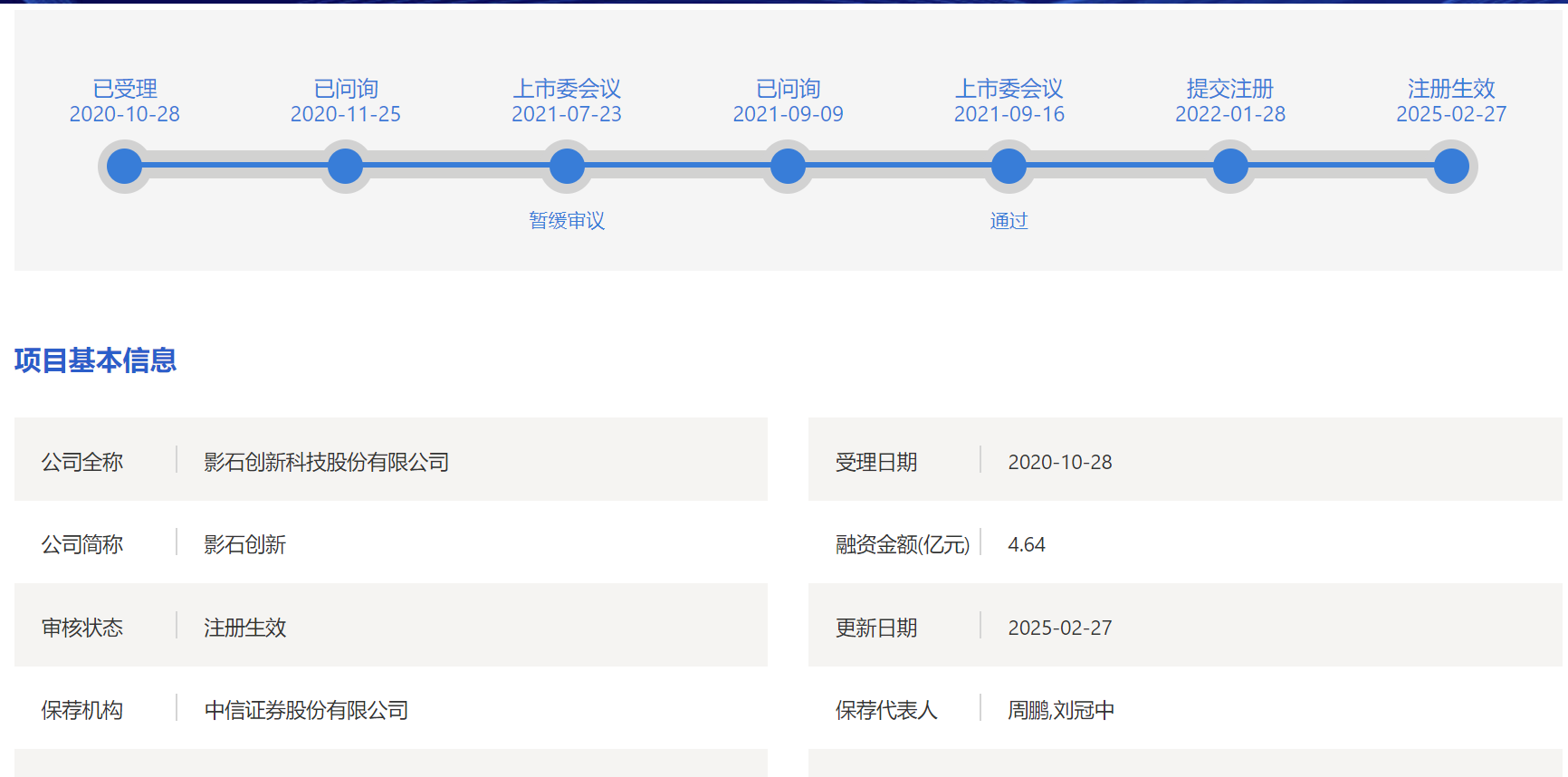The width and height of the screenshot is (1568, 777).
Task: Click the 提交注册 timeline node dot
Action: (x=1230, y=167)
